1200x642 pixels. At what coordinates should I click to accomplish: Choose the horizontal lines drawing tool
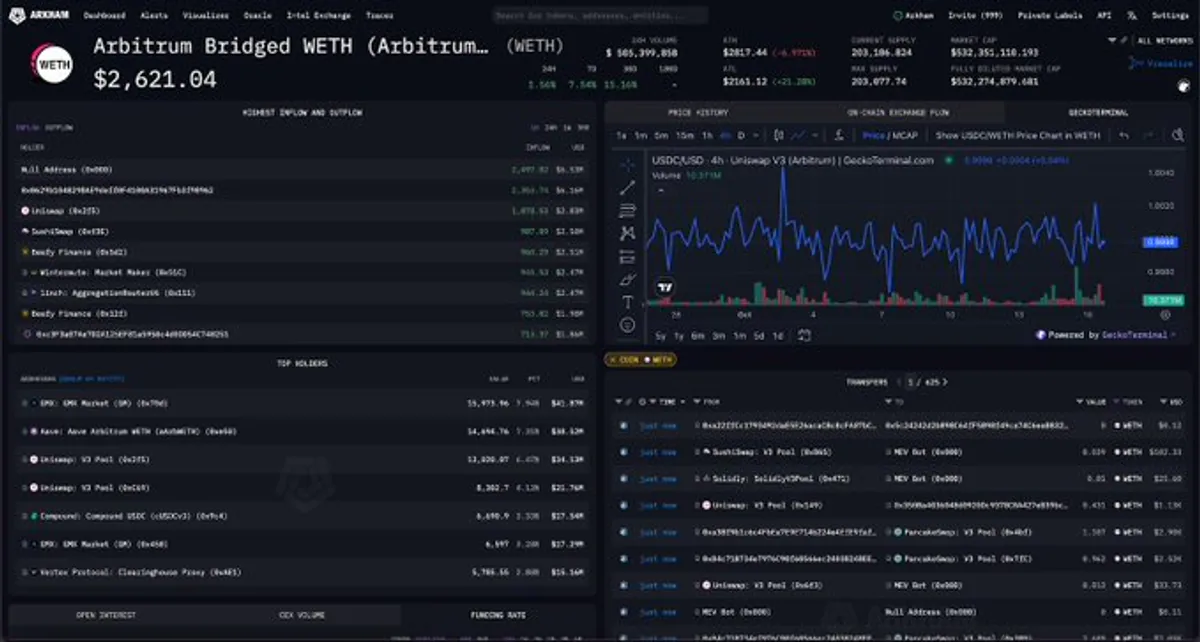(x=627, y=210)
